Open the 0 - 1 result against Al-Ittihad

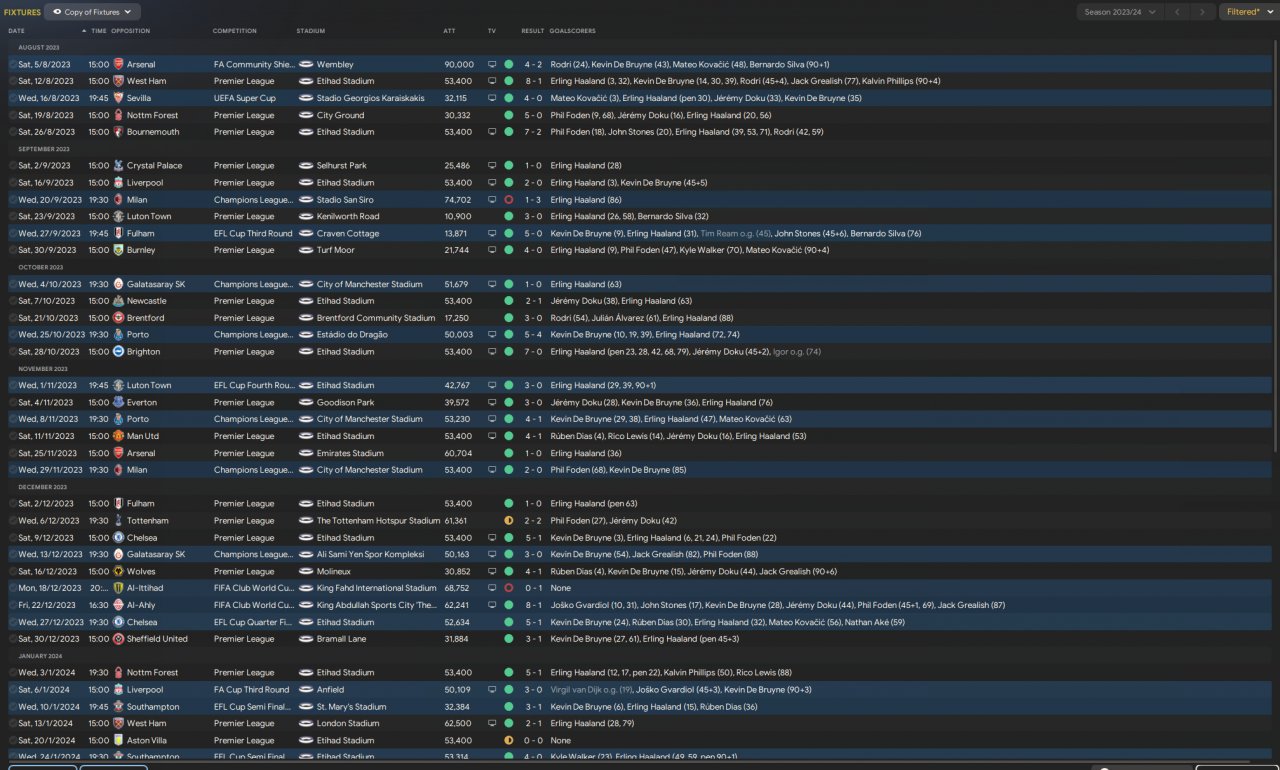[532, 588]
